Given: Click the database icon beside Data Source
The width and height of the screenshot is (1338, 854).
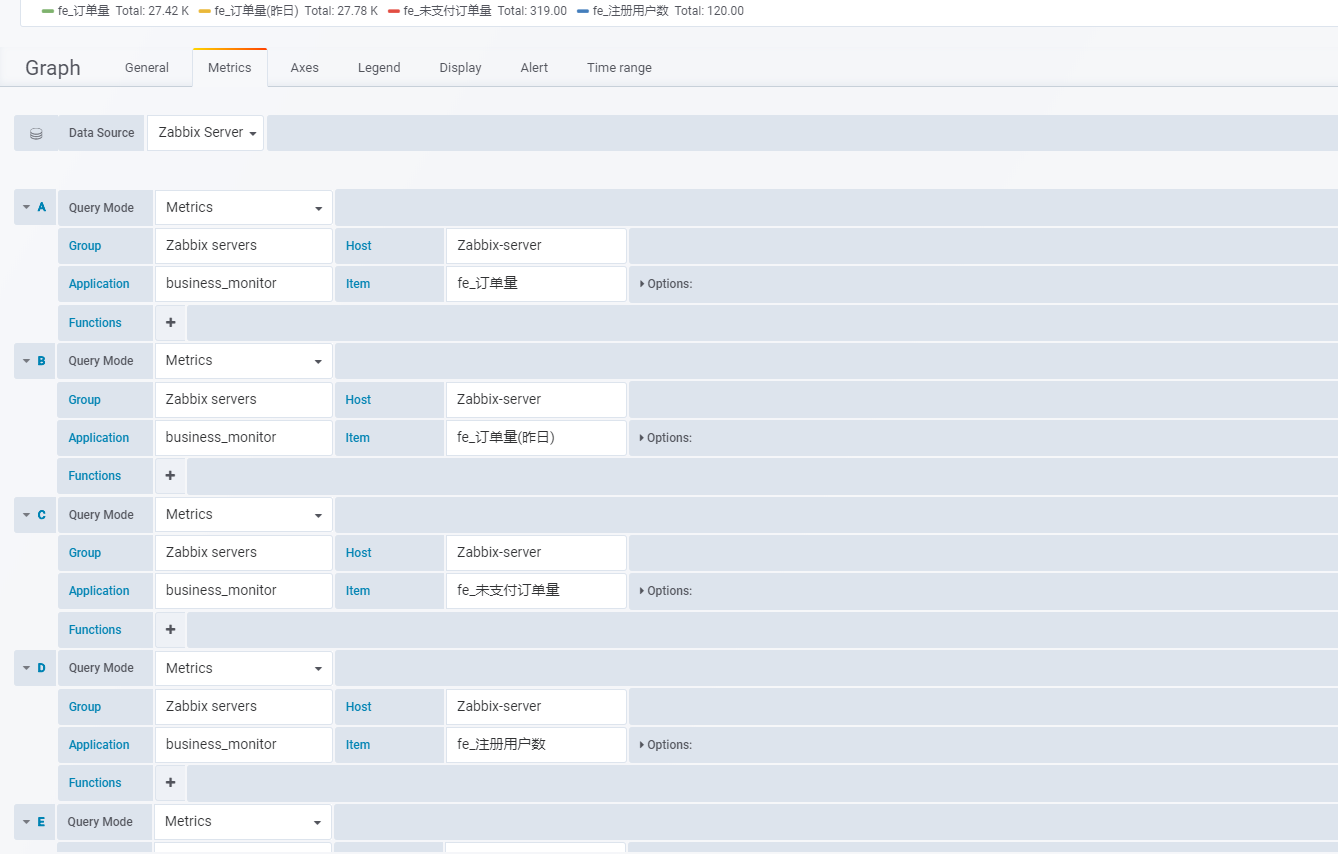Looking at the screenshot, I should 36,133.
